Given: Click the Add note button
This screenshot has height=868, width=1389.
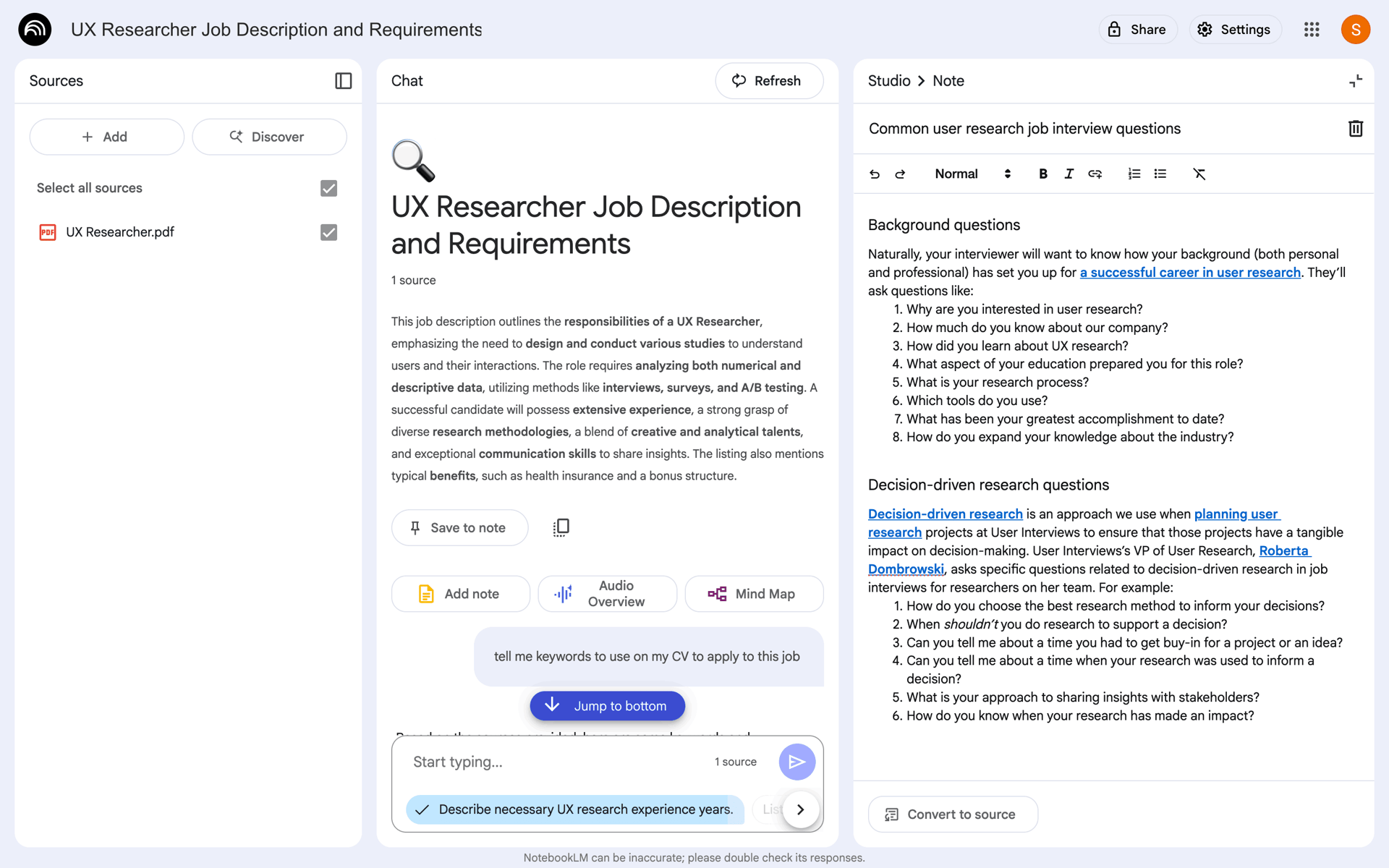Looking at the screenshot, I should click(461, 594).
